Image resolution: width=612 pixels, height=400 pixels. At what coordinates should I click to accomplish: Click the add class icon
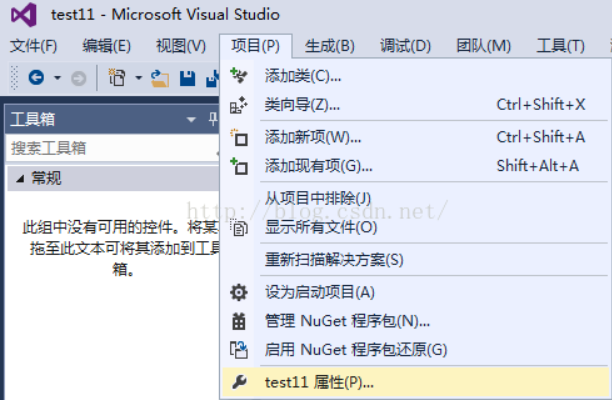pyautogui.click(x=238, y=75)
